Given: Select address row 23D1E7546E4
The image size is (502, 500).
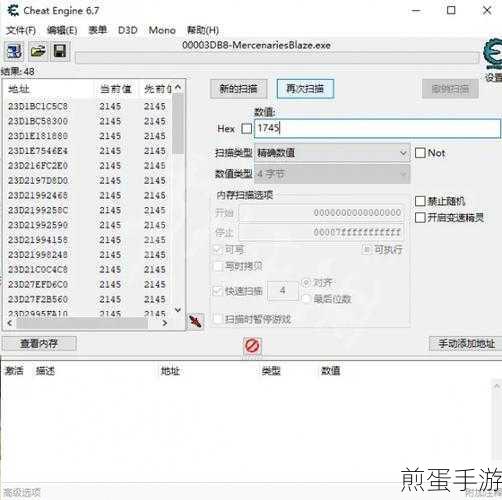Looking at the screenshot, I should click(x=88, y=151).
